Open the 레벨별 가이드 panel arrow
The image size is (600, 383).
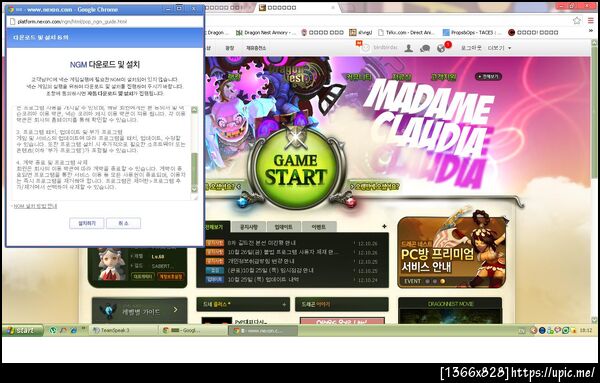click(x=175, y=310)
